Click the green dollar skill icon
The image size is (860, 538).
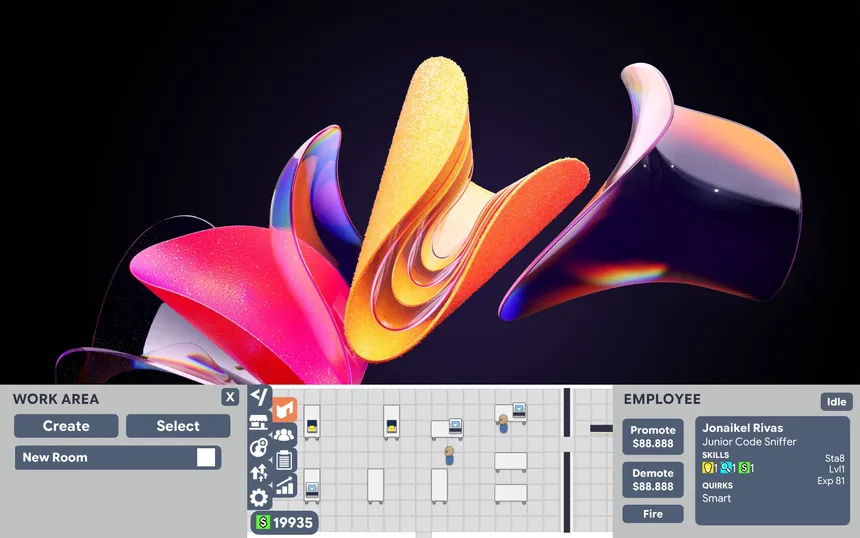coord(745,468)
